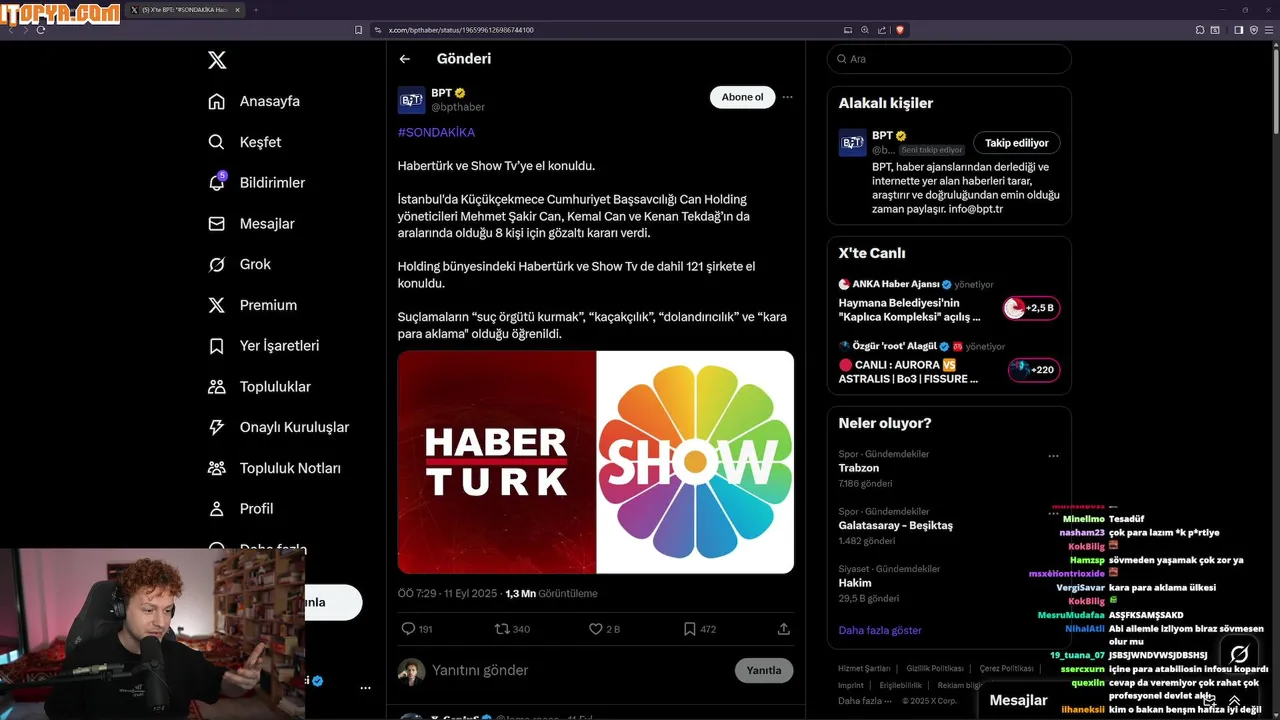Open Habertürk and Show TV image

596,462
